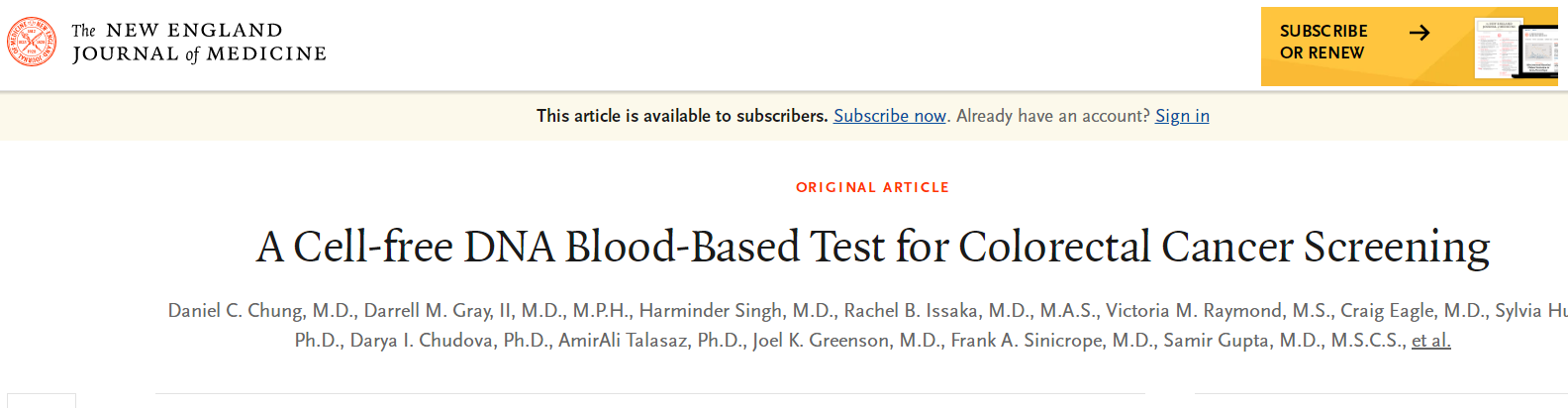This screenshot has height=408, width=1568.
Task: Follow the Subscribe now link
Action: click(889, 116)
